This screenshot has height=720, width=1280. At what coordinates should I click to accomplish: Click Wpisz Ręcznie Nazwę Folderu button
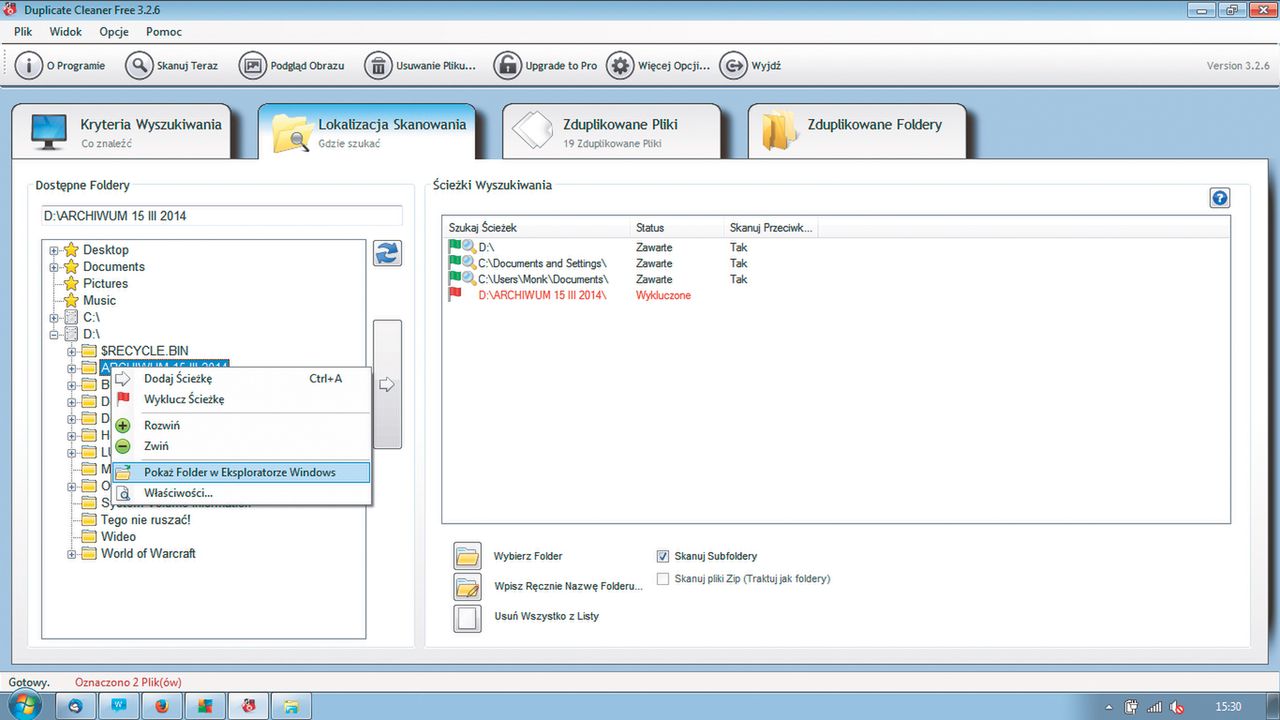[x=468, y=586]
